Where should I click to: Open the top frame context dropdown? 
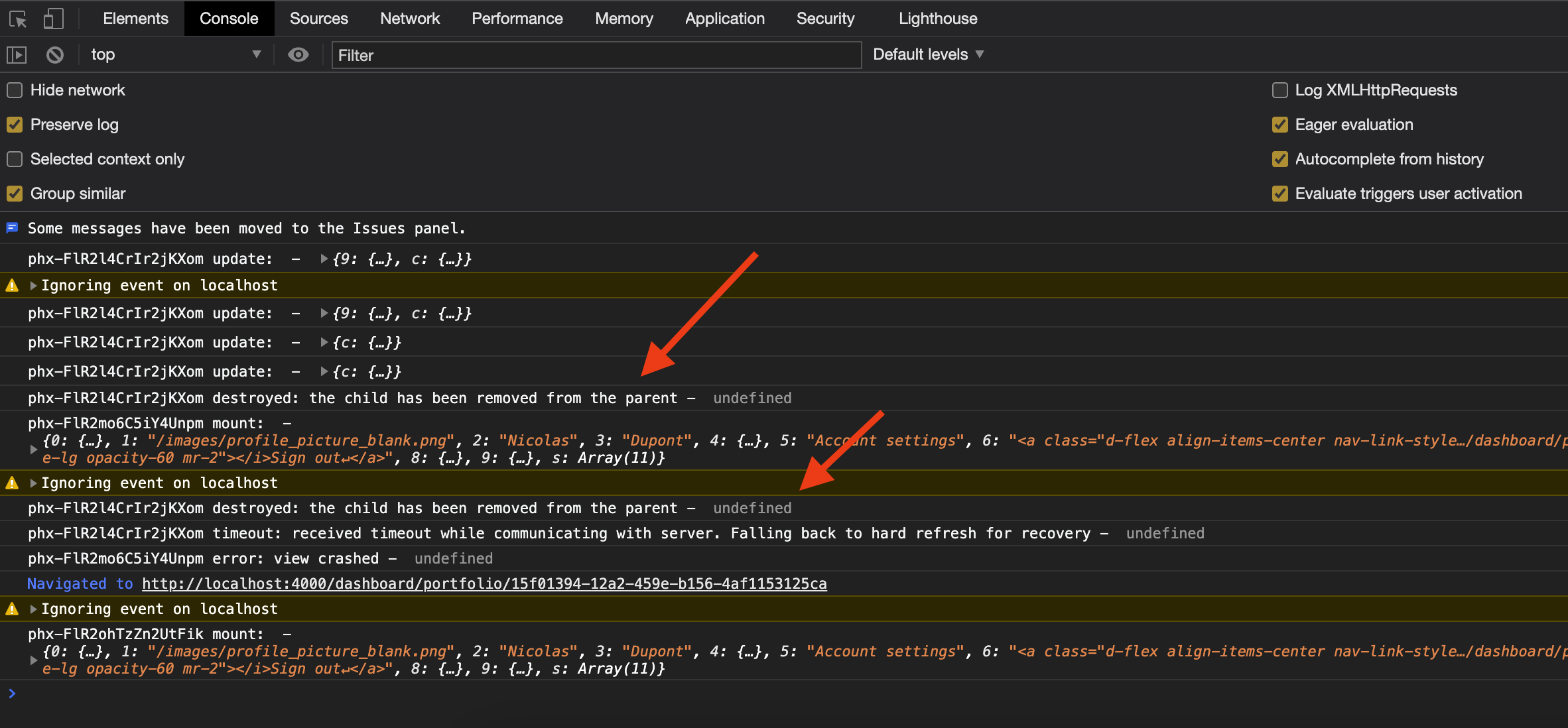[176, 54]
